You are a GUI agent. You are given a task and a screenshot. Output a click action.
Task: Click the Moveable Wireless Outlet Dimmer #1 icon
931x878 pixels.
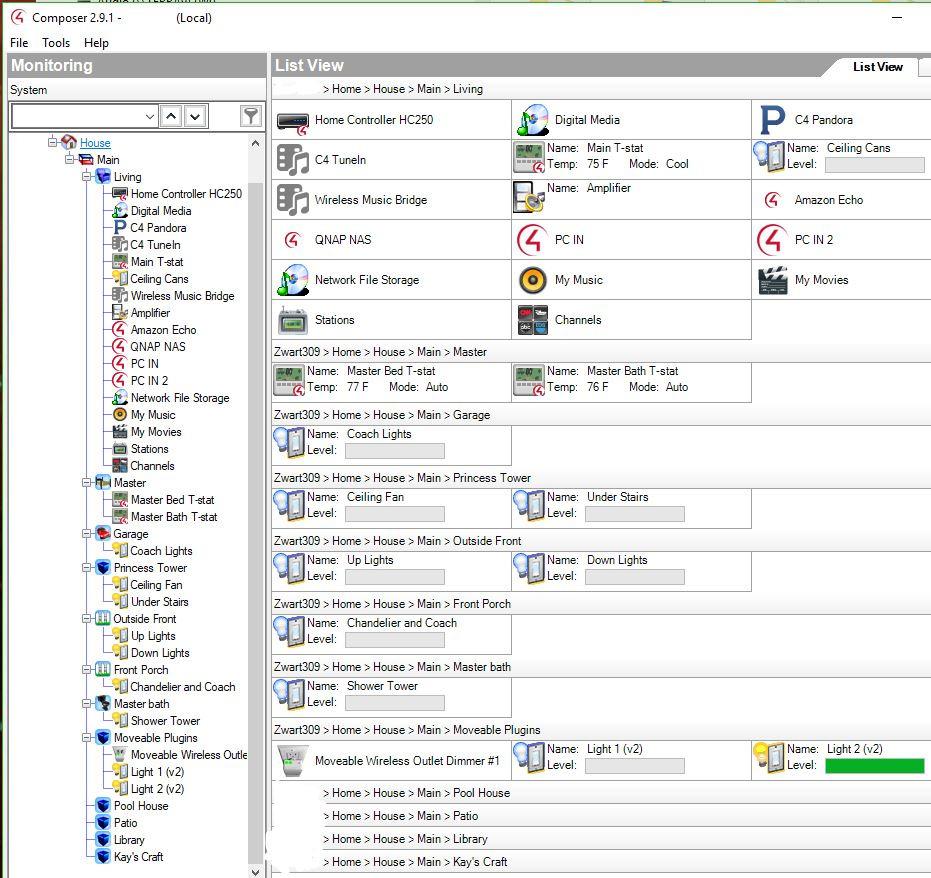[293, 761]
